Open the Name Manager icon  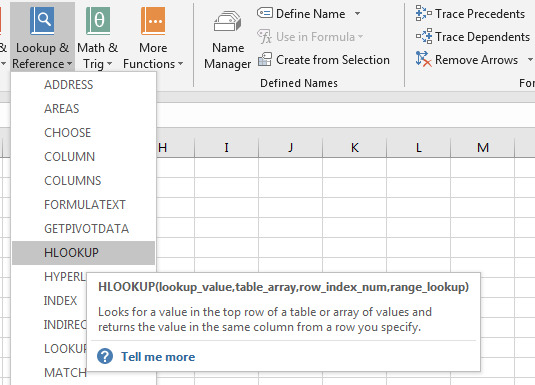tap(228, 22)
